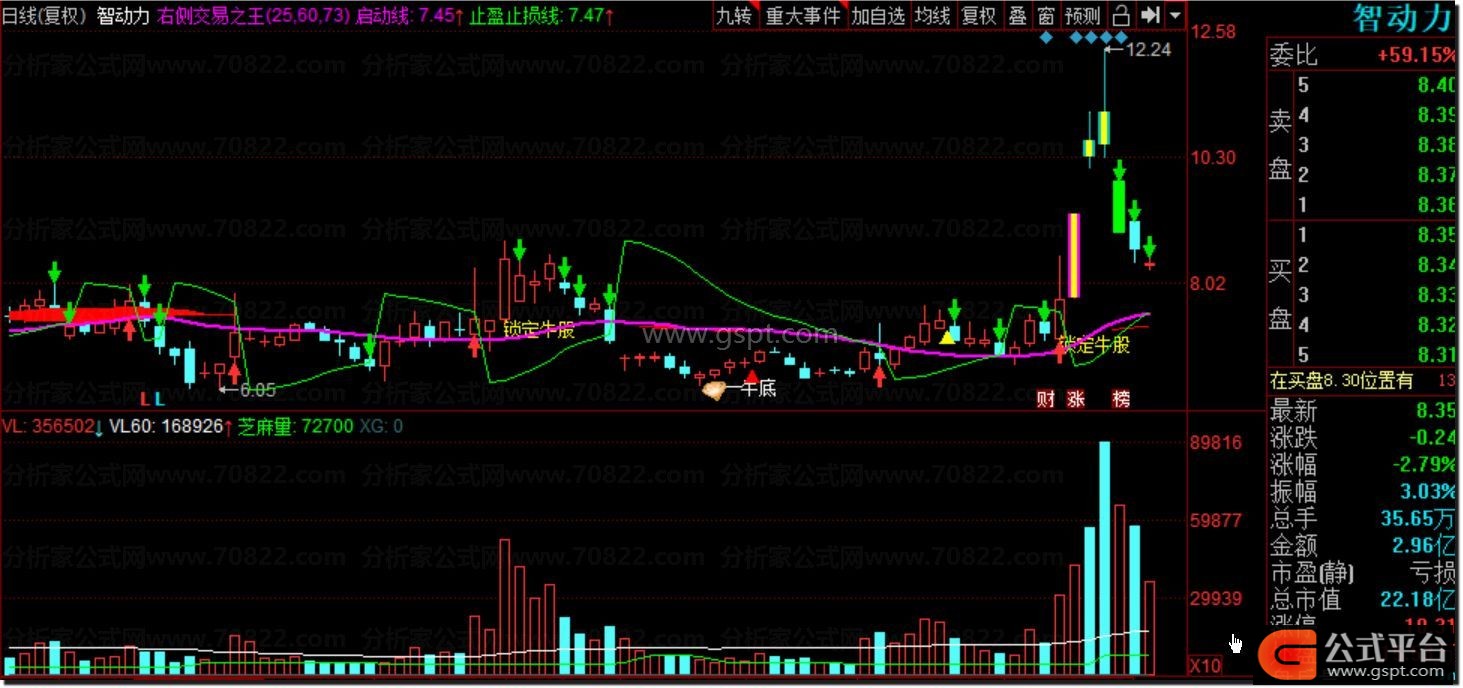Image resolution: width=1463 pixels, height=688 pixels.
Task: Click the +59.15% 委比 value
Action: [x=1415, y=55]
